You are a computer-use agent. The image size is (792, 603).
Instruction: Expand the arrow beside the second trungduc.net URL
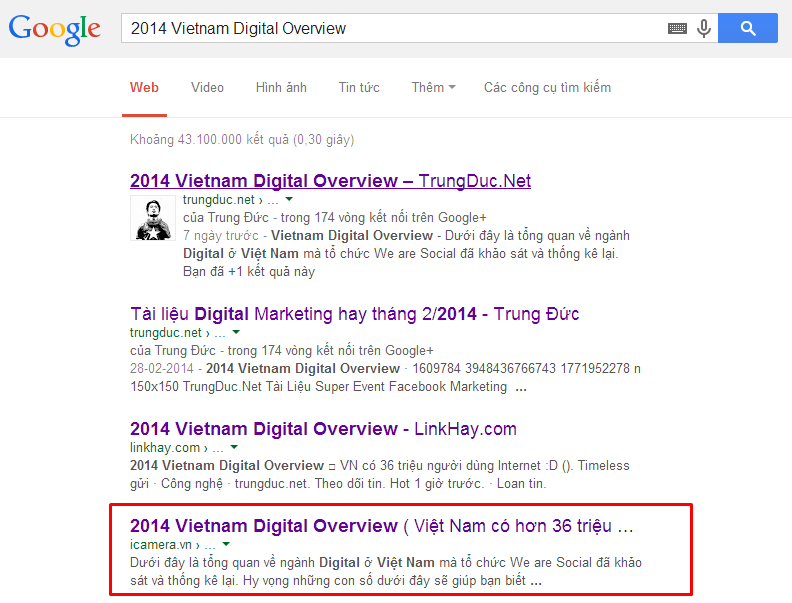click(236, 332)
